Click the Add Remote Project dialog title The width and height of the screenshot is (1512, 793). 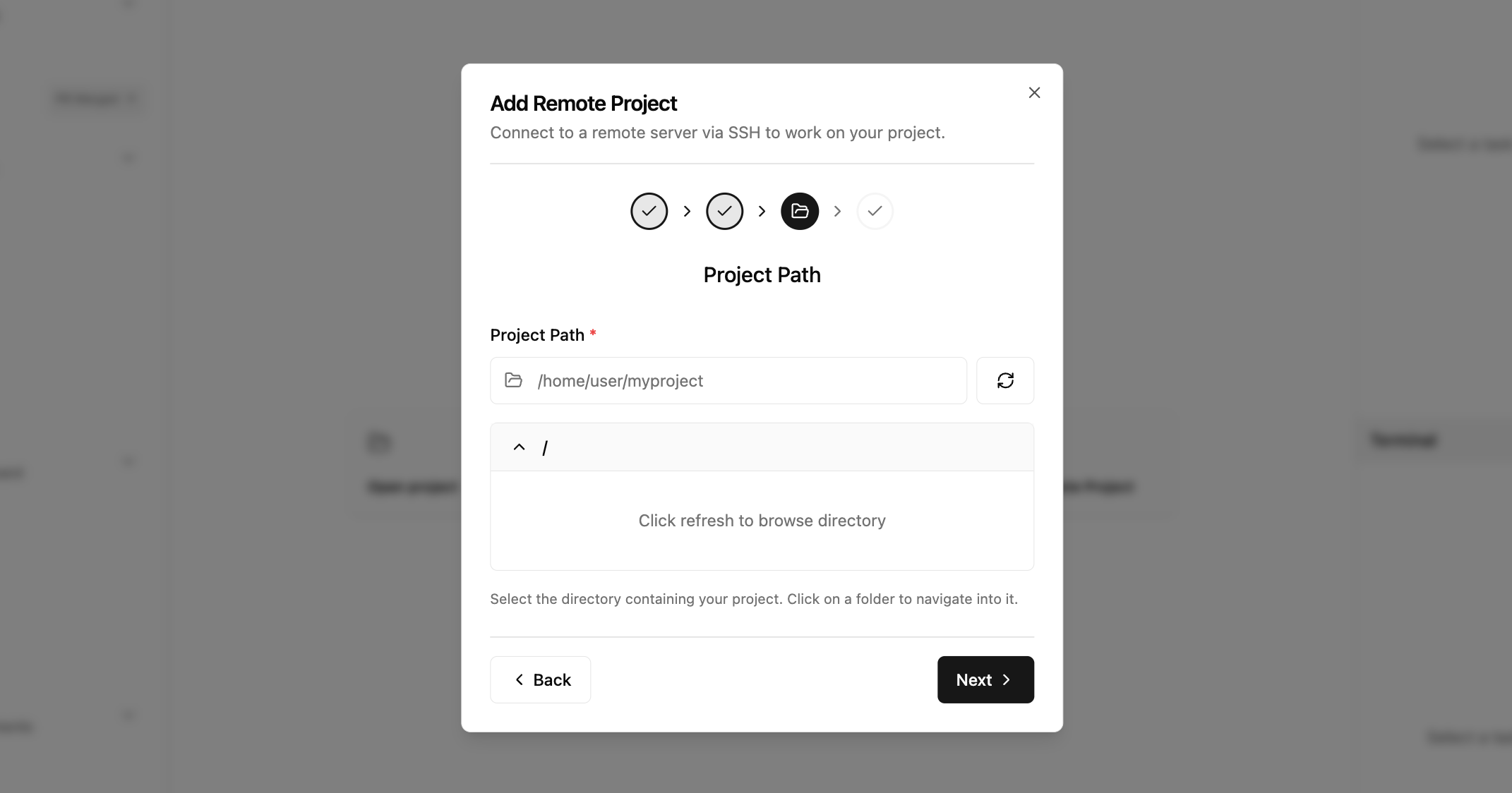[x=583, y=104]
